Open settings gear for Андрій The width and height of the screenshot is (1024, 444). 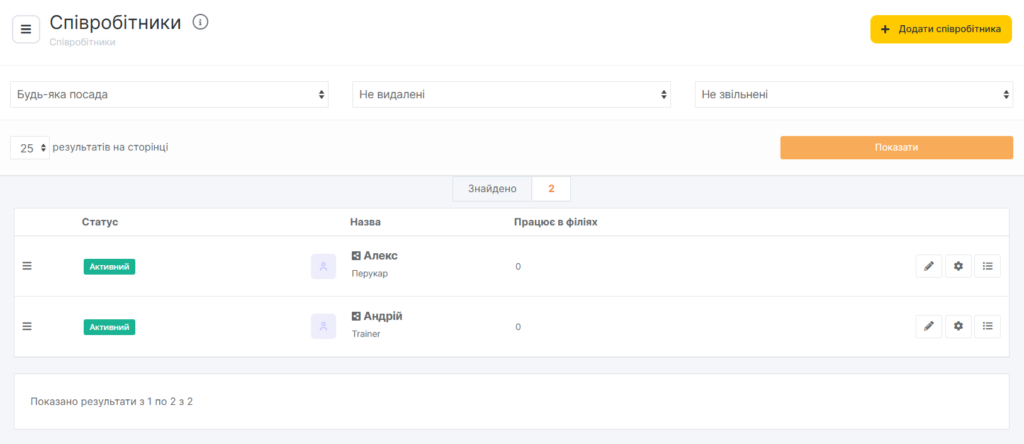point(958,326)
